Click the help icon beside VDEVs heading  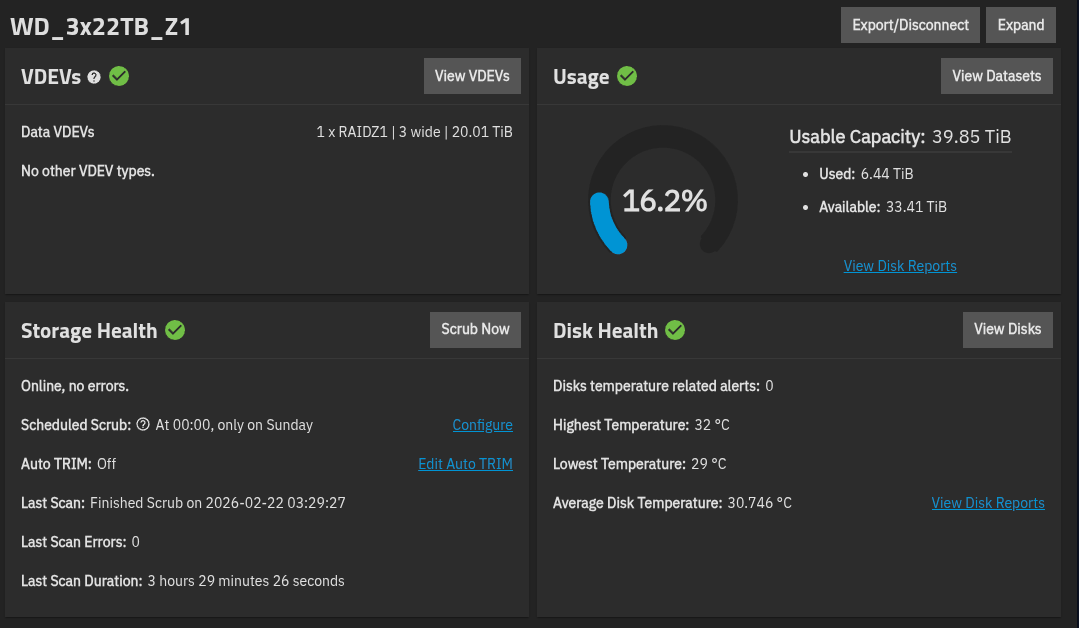94,77
